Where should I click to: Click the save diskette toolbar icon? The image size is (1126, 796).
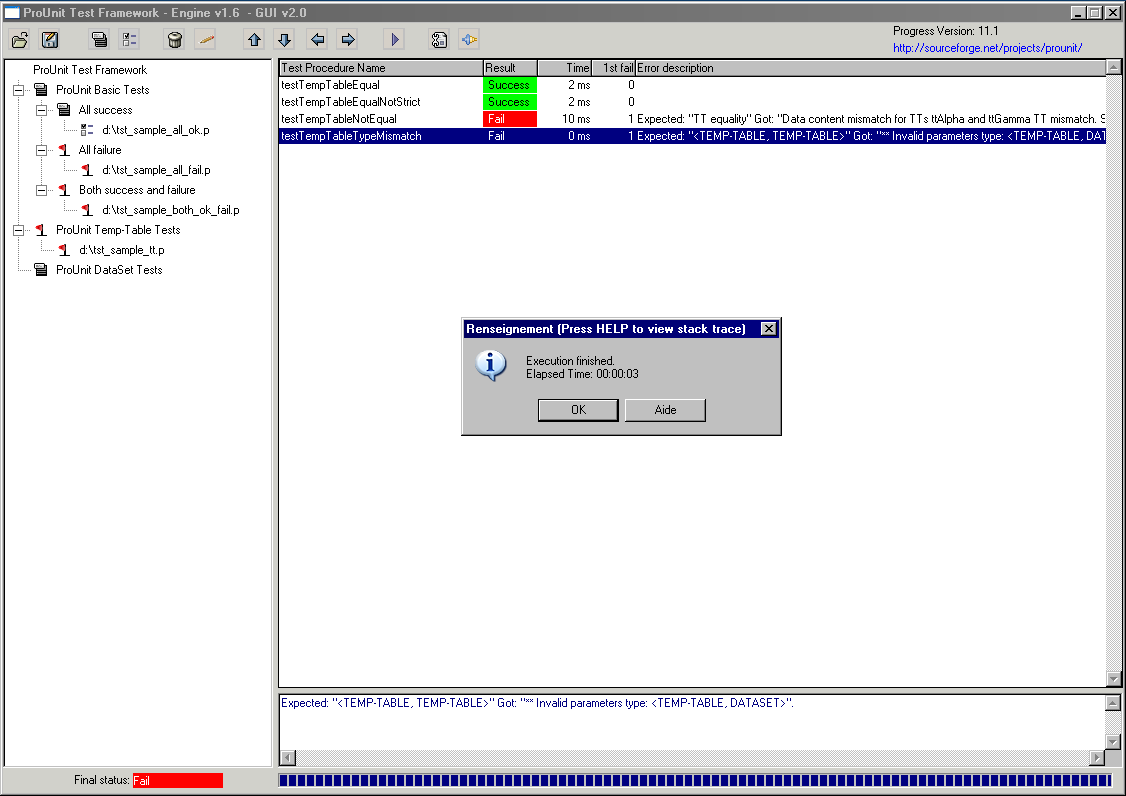[x=50, y=40]
